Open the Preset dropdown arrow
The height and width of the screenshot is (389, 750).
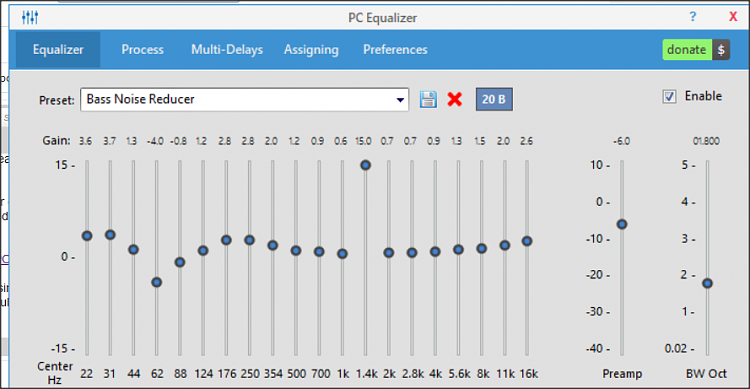pyautogui.click(x=400, y=100)
